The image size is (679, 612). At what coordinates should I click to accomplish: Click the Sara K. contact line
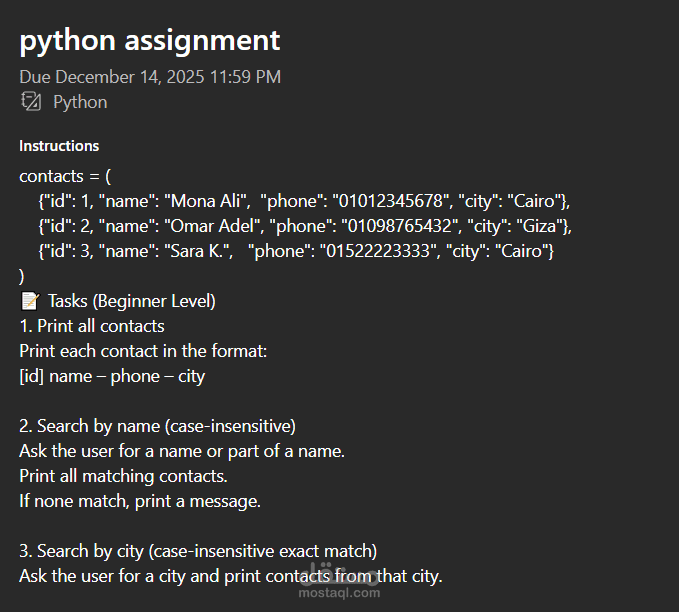point(296,251)
